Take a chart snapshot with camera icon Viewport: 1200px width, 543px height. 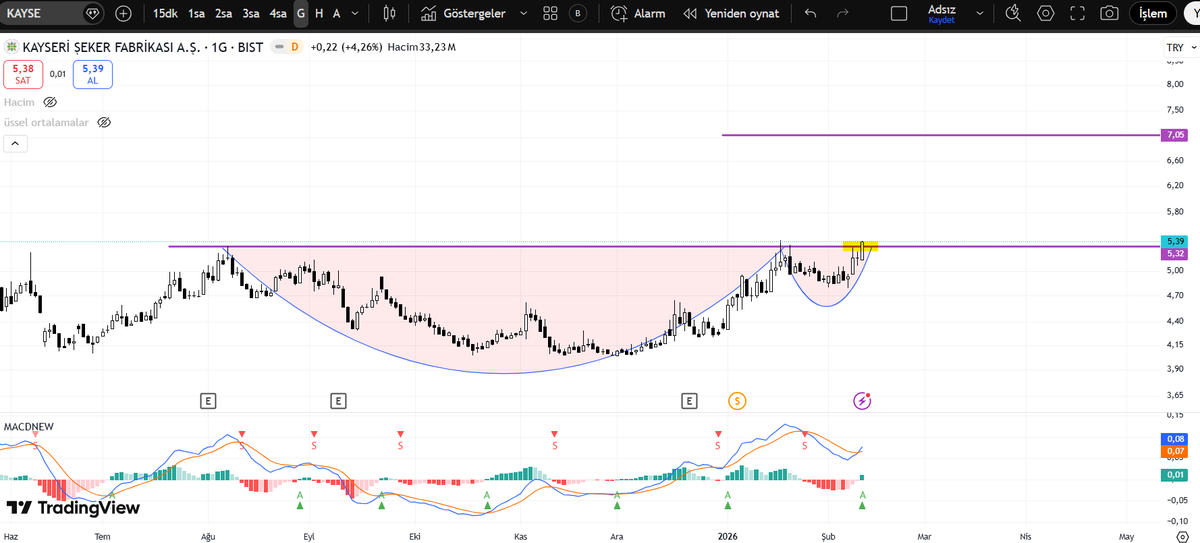1109,14
